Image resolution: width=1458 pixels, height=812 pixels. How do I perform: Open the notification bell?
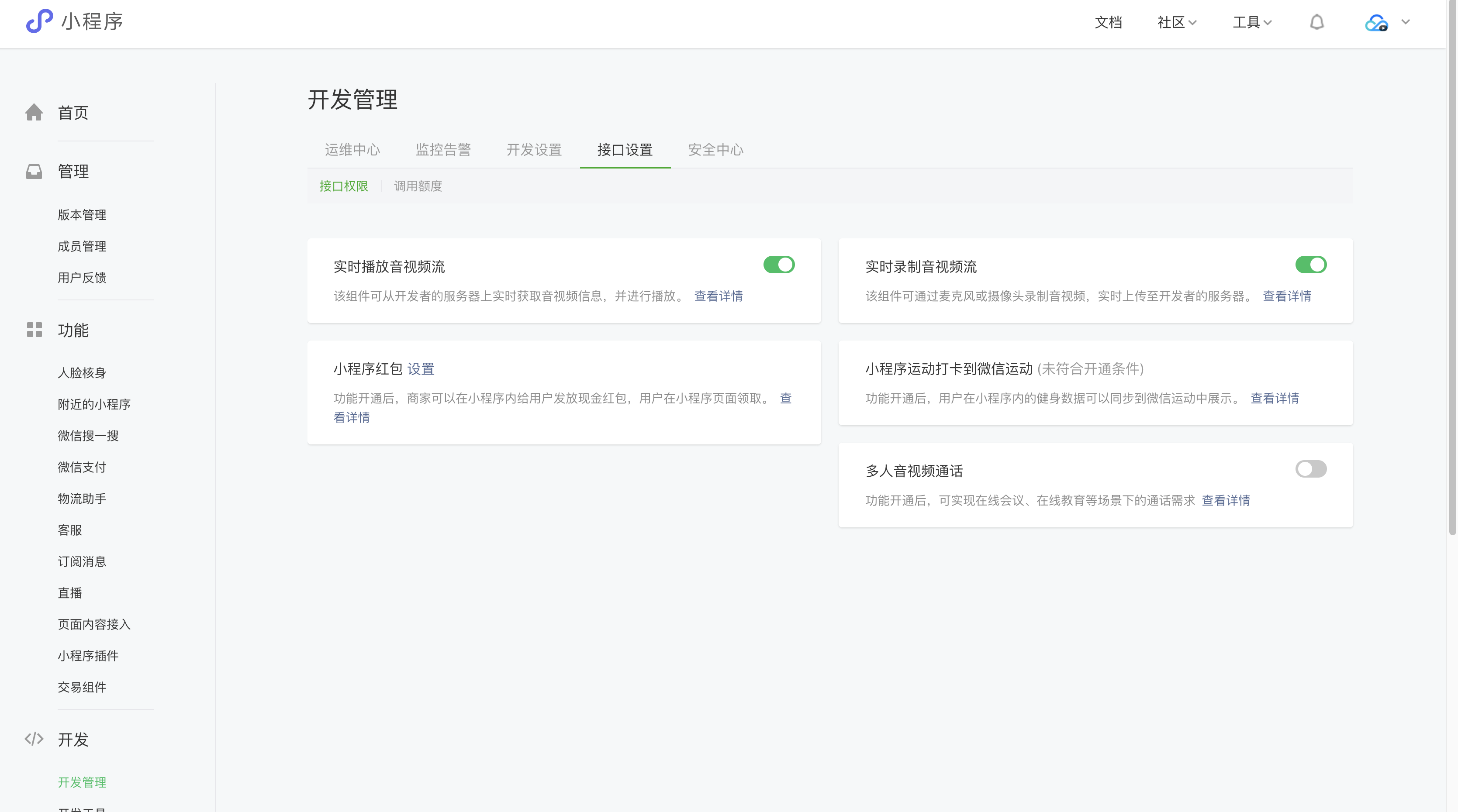[x=1317, y=22]
